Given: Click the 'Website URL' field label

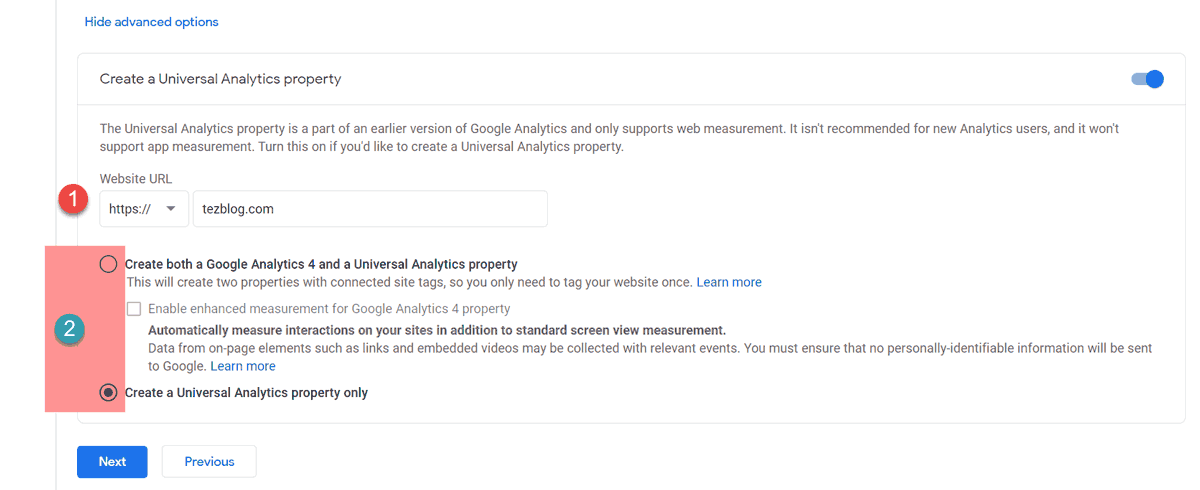Looking at the screenshot, I should 136,178.
